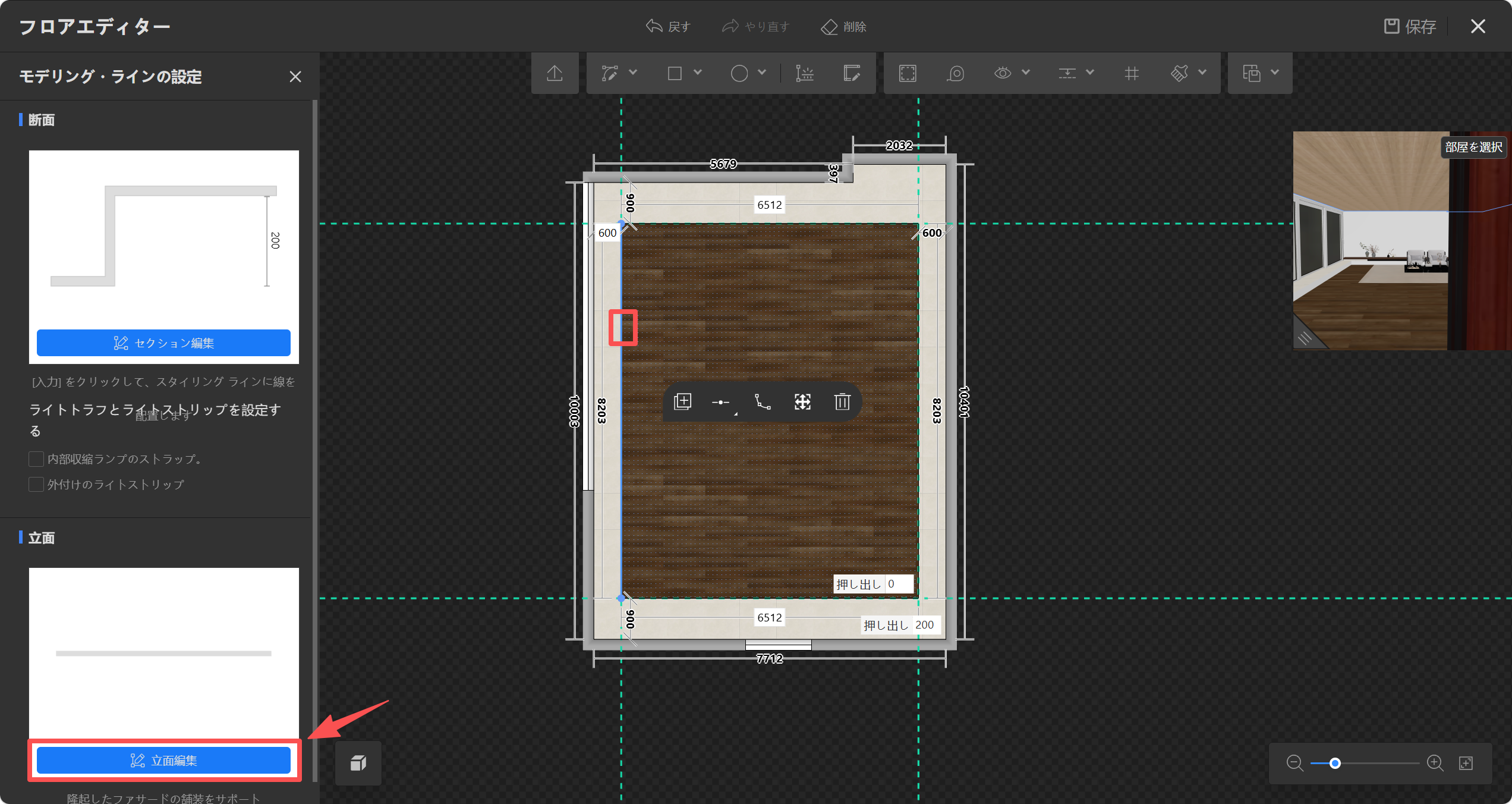Close the フロアエディター window
Screen dimensions: 1512x804
tap(1478, 26)
